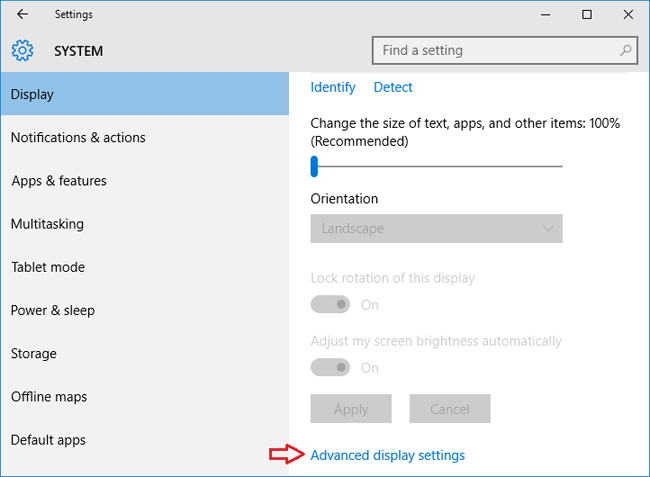Open Power & sleep settings
Image resolution: width=650 pixels, height=477 pixels.
click(x=52, y=310)
